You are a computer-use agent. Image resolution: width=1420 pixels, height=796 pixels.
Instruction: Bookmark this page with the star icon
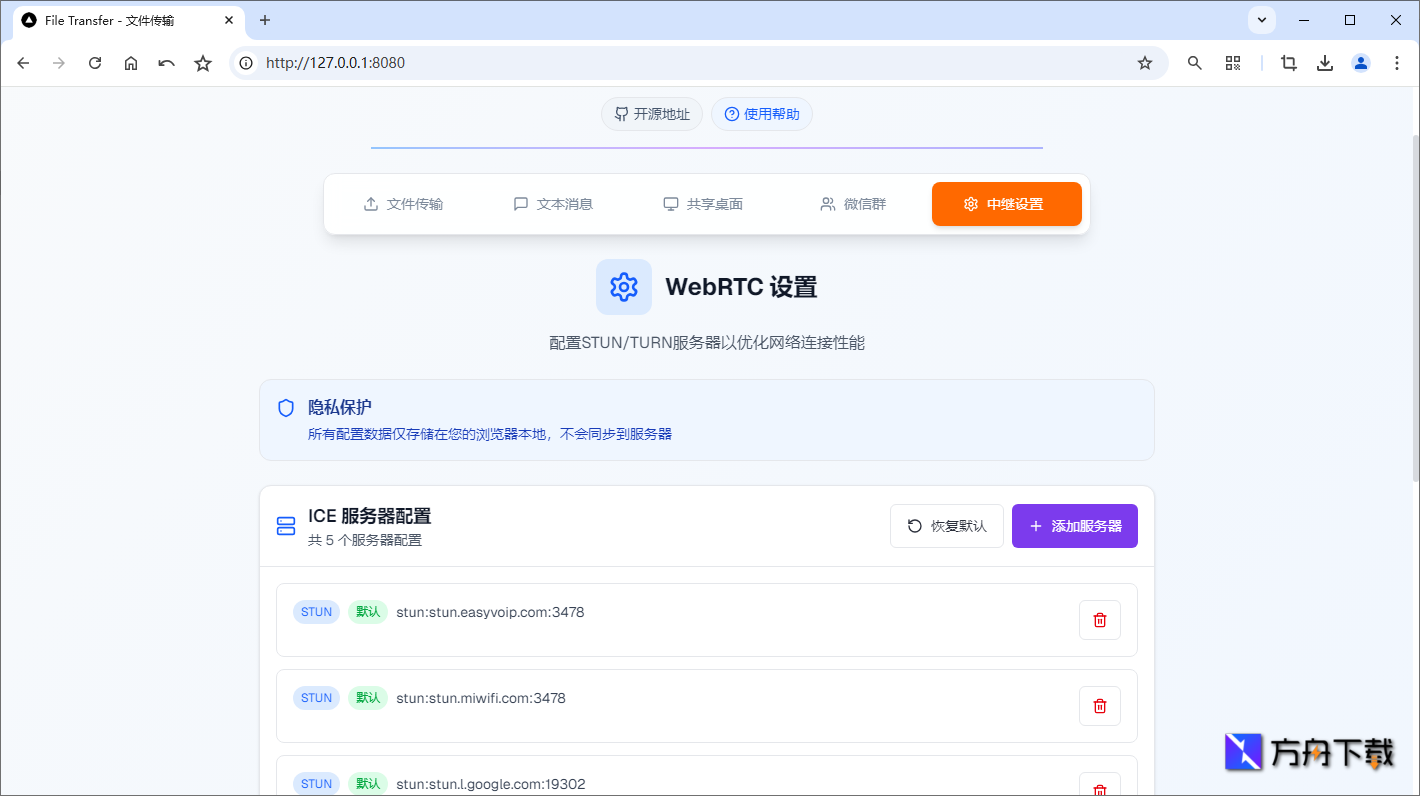1144,62
